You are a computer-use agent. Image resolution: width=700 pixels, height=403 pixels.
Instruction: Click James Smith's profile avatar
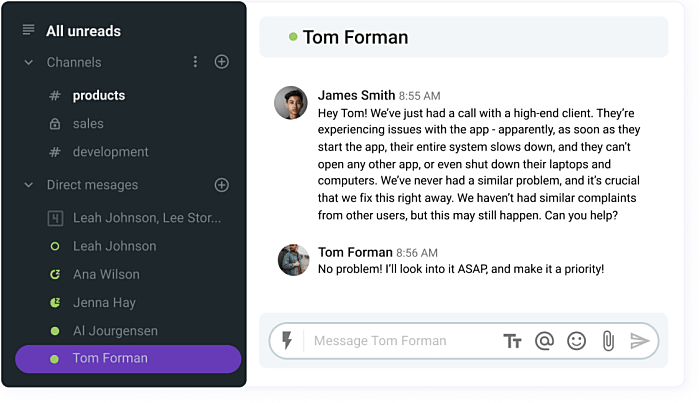tap(291, 102)
